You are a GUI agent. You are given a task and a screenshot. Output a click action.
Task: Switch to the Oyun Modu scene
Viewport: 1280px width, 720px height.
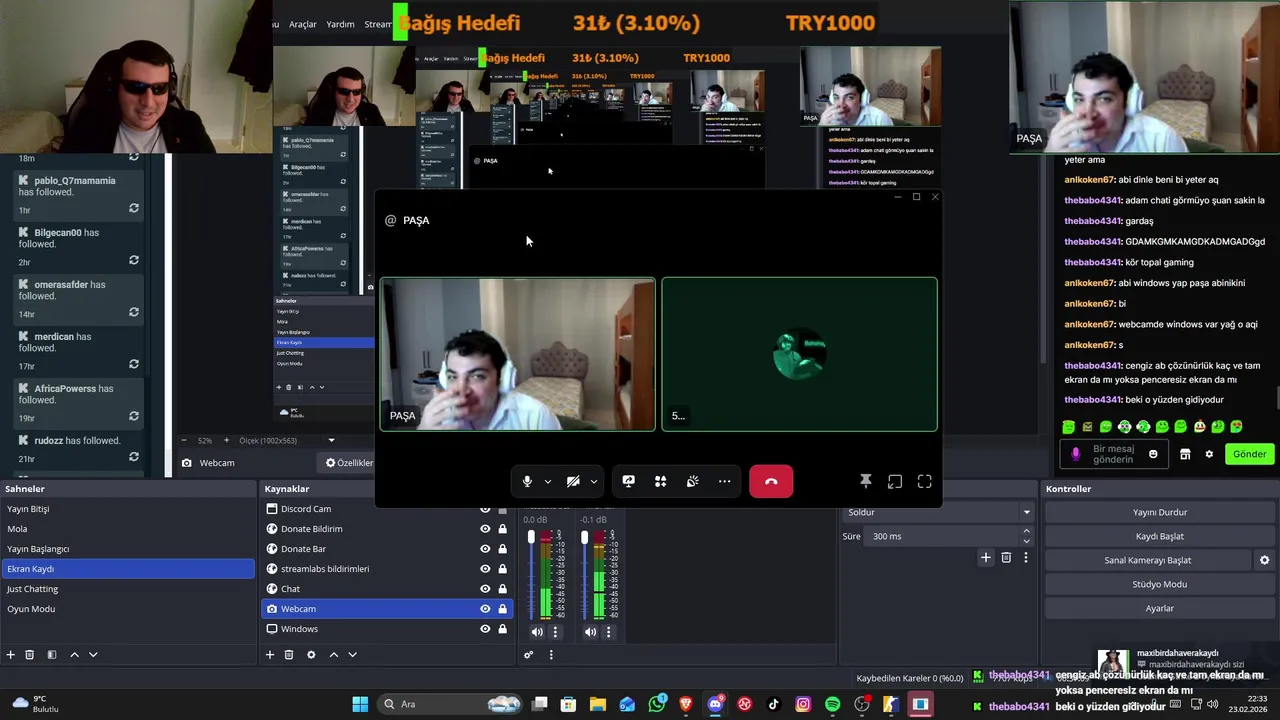click(x=128, y=609)
